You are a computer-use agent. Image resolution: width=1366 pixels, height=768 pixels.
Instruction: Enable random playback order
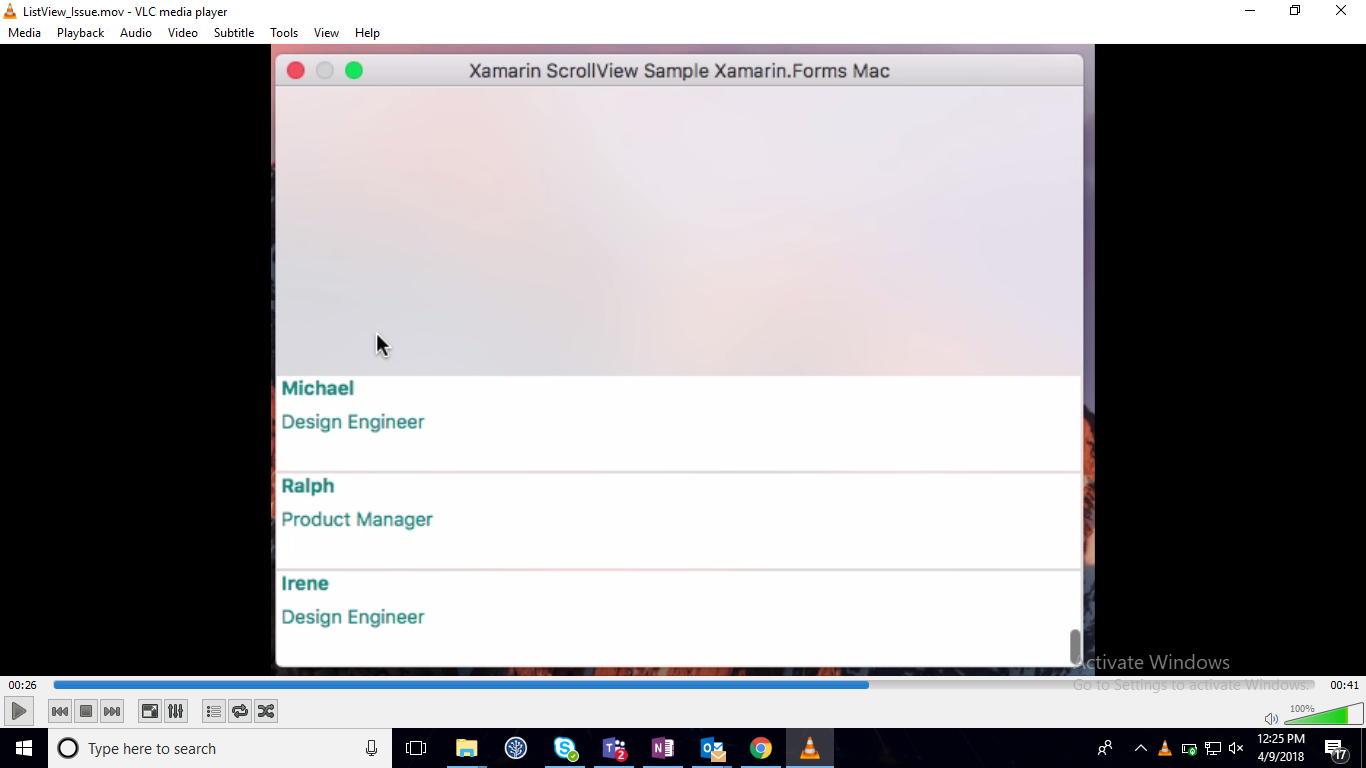[x=266, y=711]
